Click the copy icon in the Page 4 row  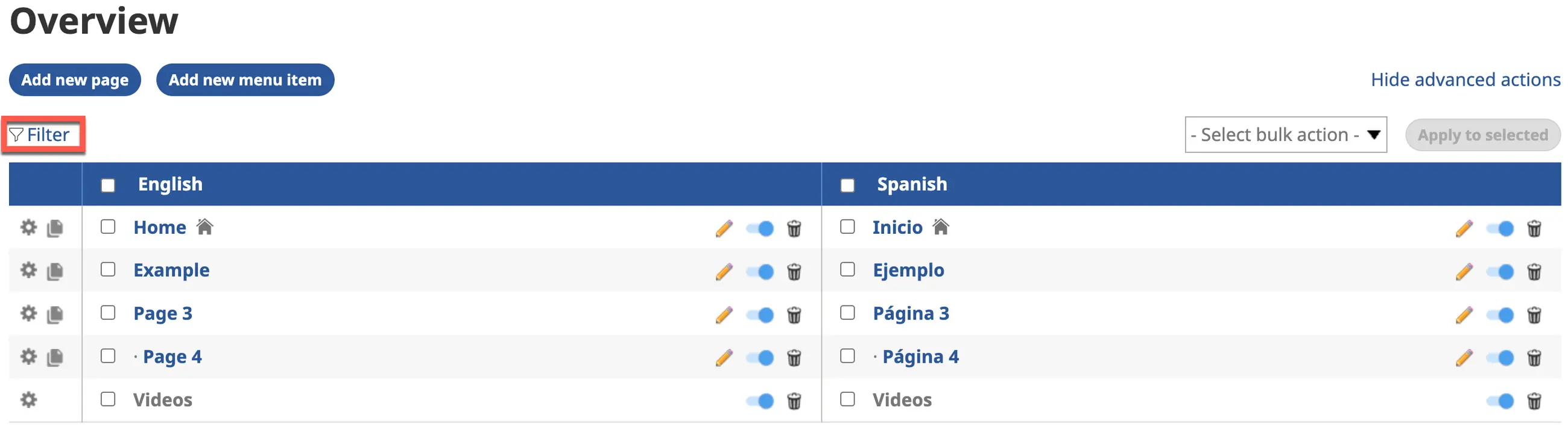click(55, 357)
